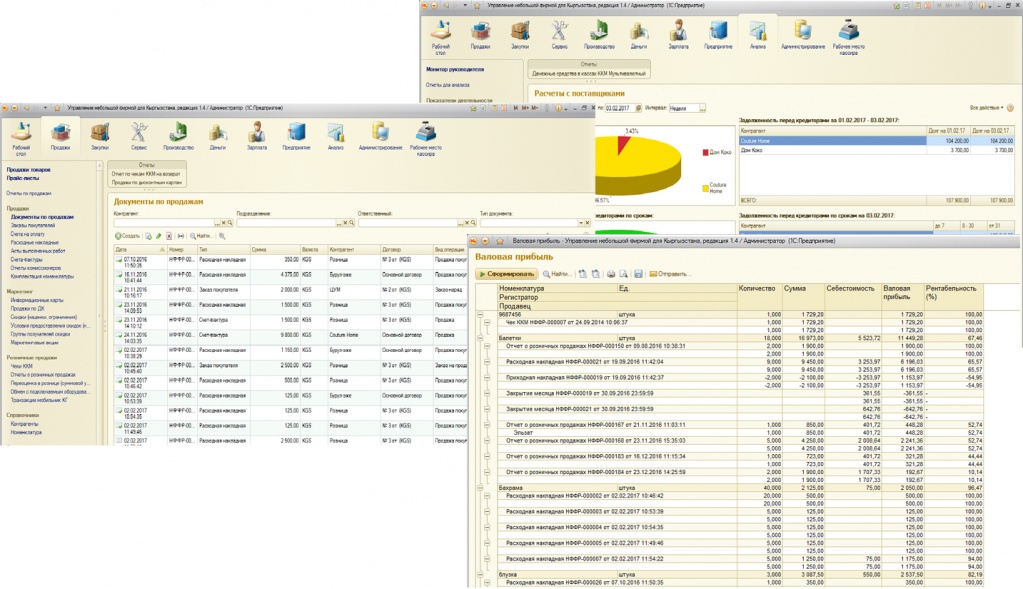The width and height of the screenshot is (1023, 589).
Task: Click the save icon in Валовая прибыль toolbar
Action: (x=638, y=274)
